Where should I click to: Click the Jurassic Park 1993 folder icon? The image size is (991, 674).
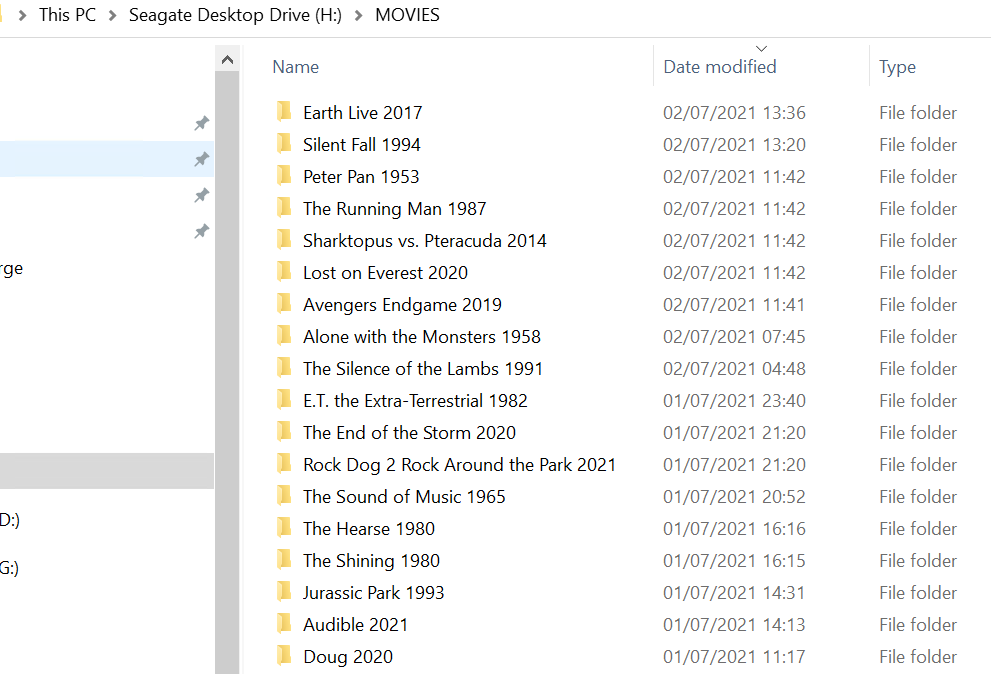coord(284,592)
